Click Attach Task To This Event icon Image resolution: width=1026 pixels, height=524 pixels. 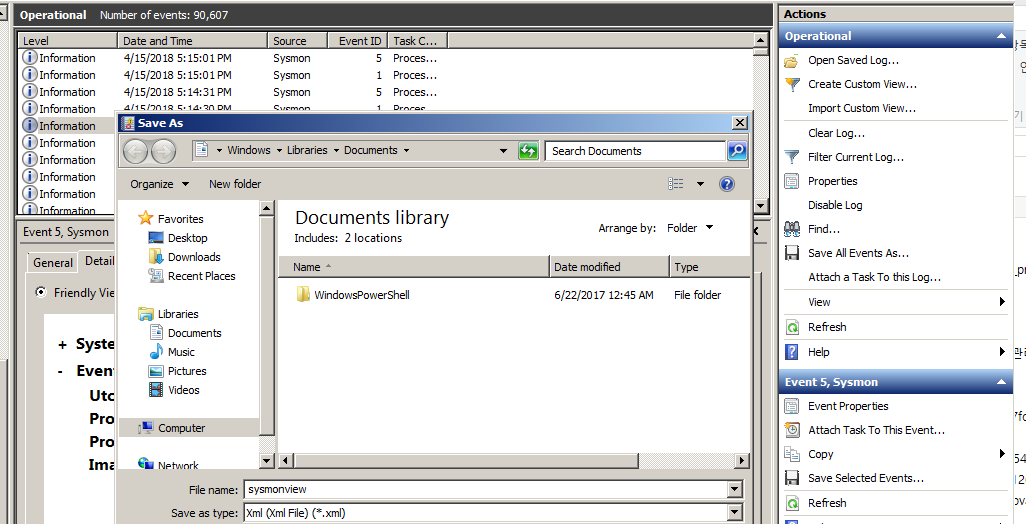coord(792,430)
